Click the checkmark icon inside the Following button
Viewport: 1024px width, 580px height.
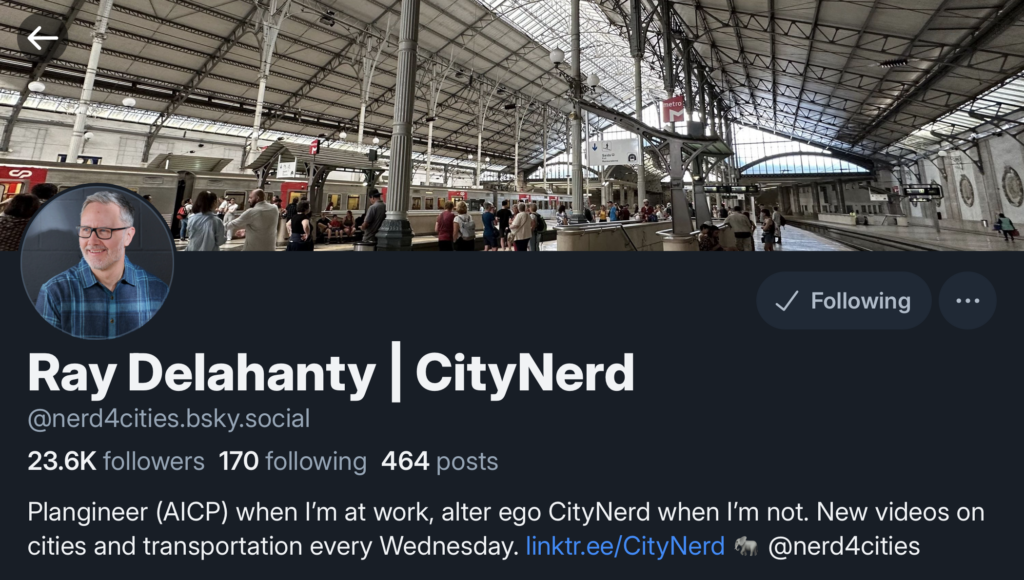[786, 300]
